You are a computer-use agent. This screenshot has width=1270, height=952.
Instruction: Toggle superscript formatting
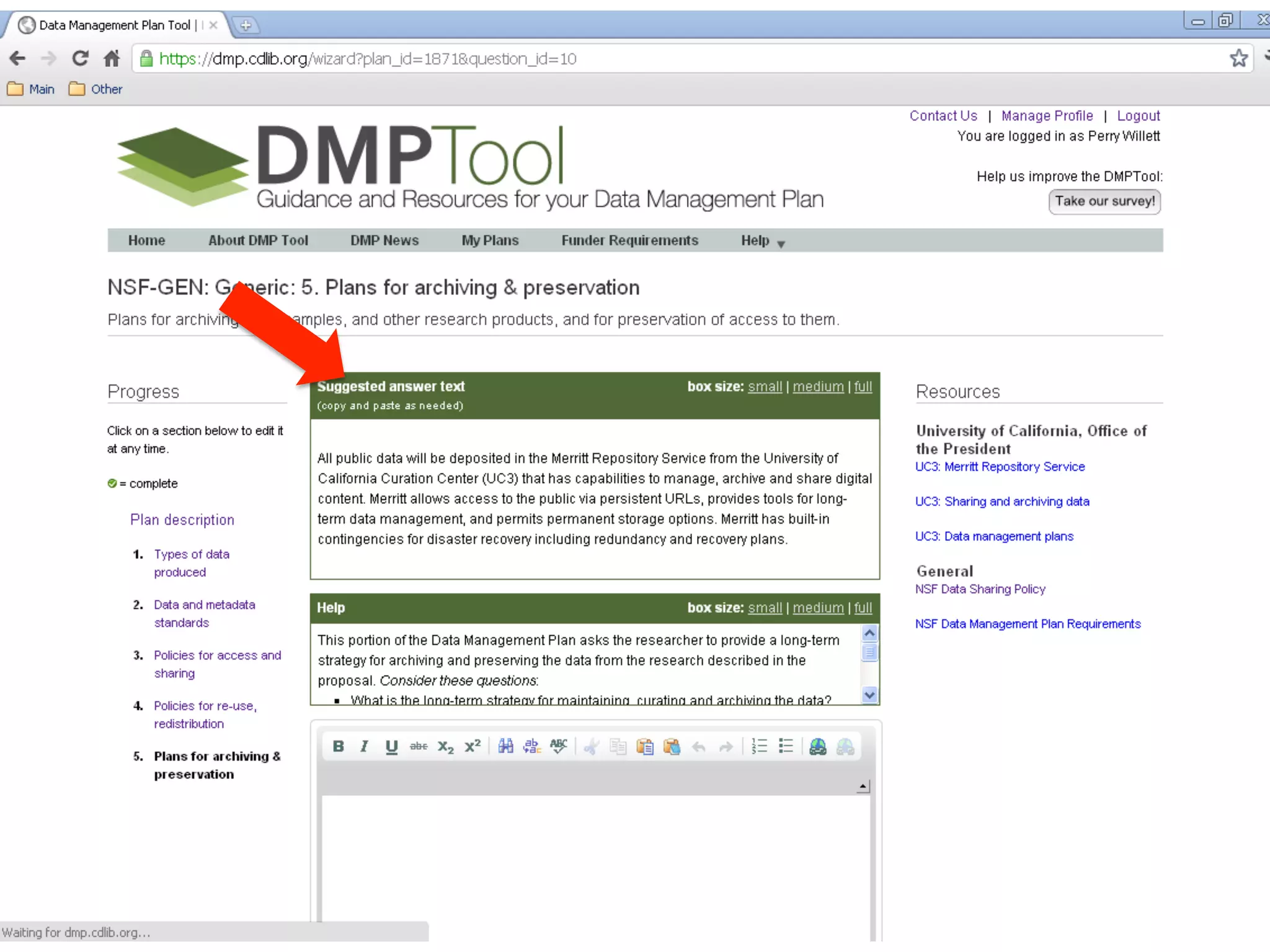[473, 746]
